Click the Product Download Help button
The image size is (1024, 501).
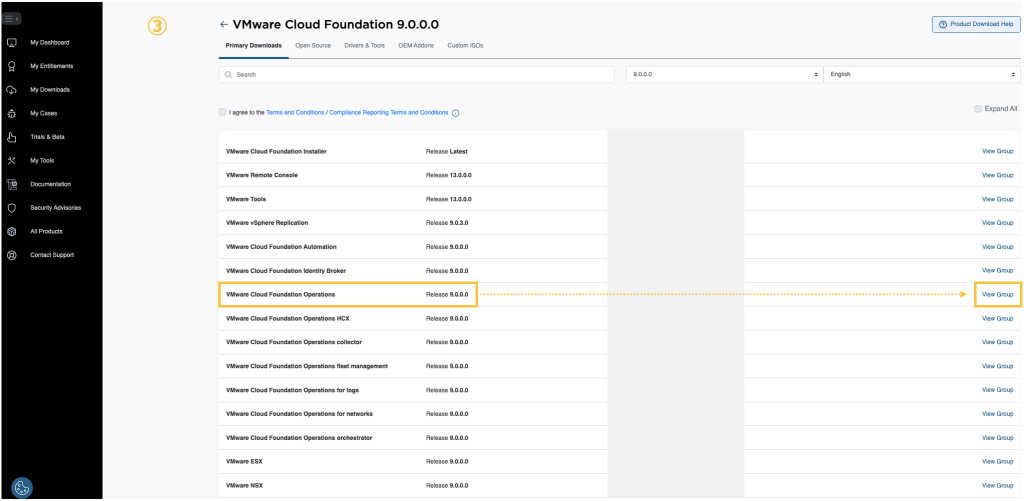[976, 24]
